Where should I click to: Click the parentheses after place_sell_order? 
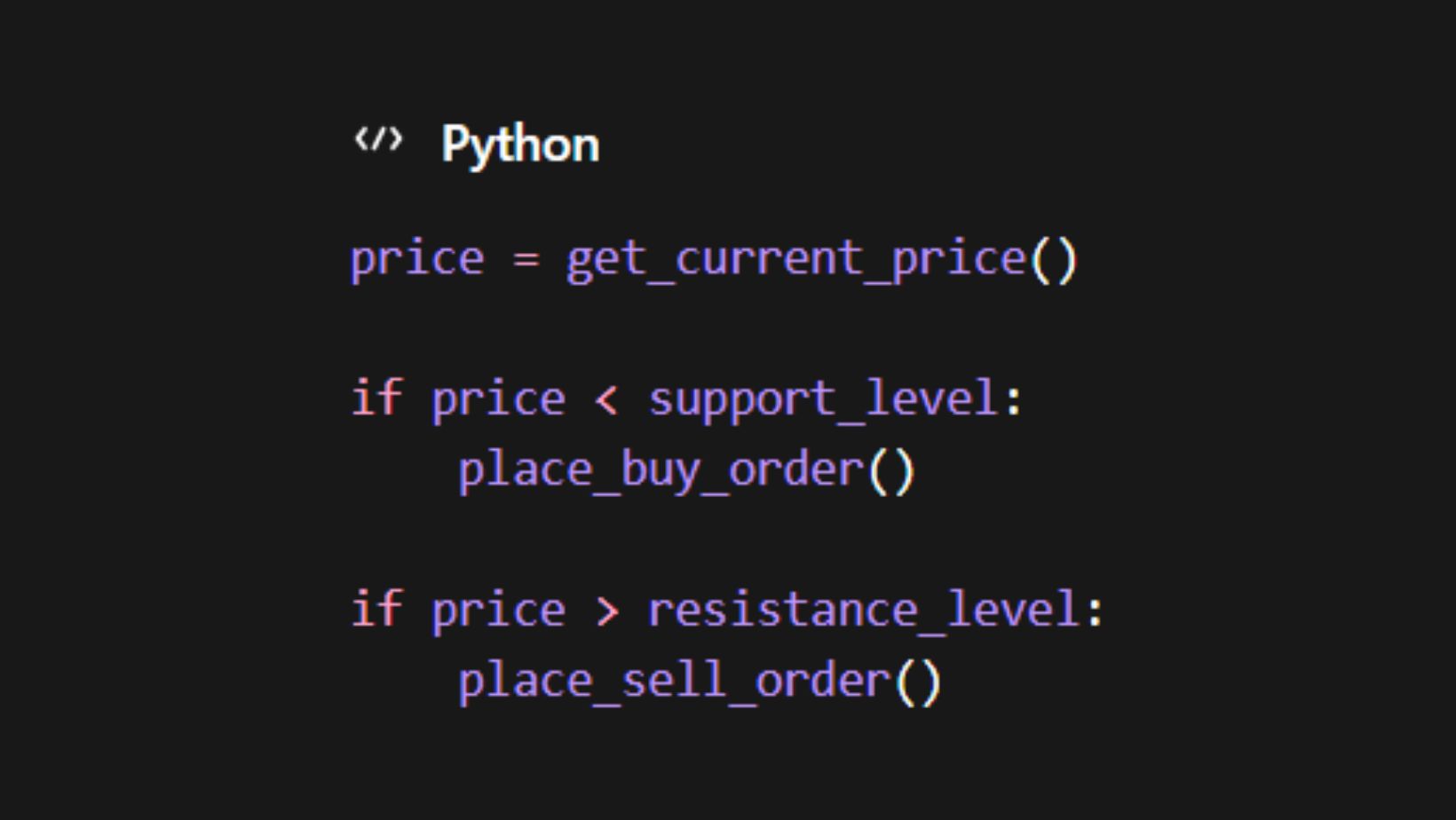918,682
